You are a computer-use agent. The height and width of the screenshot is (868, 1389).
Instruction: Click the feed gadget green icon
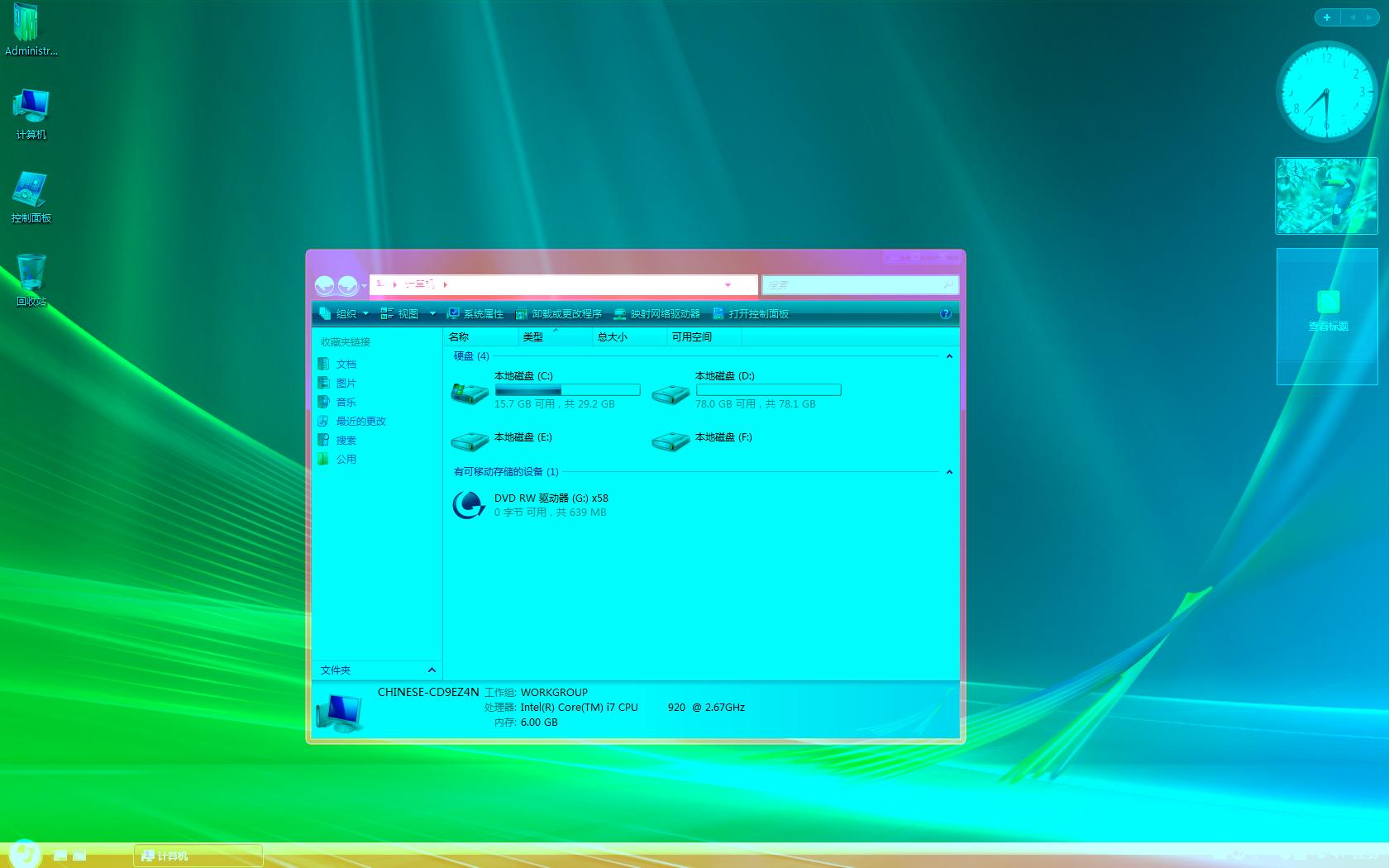[1328, 301]
